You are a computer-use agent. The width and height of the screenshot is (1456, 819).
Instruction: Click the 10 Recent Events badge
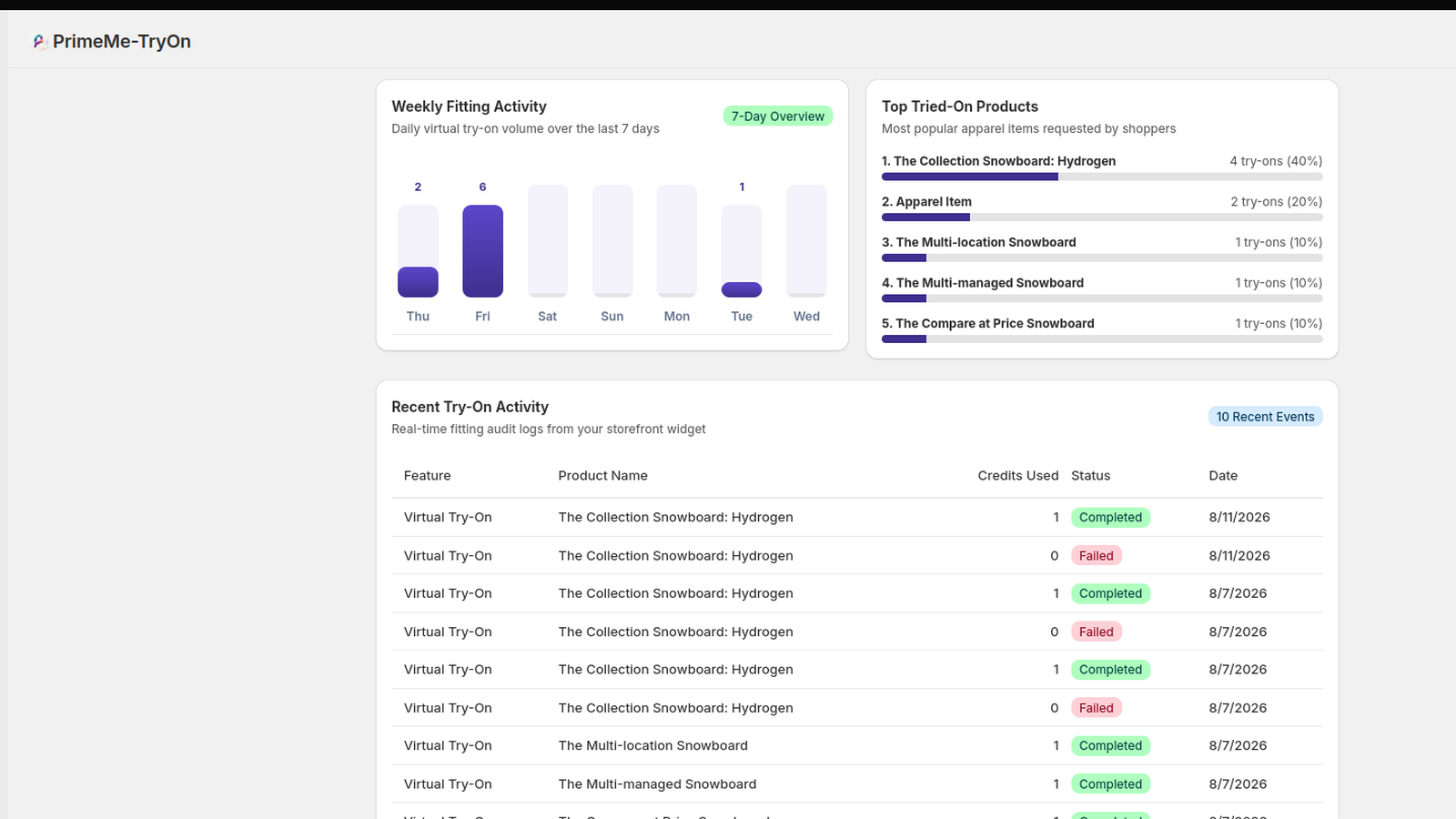coord(1265,417)
